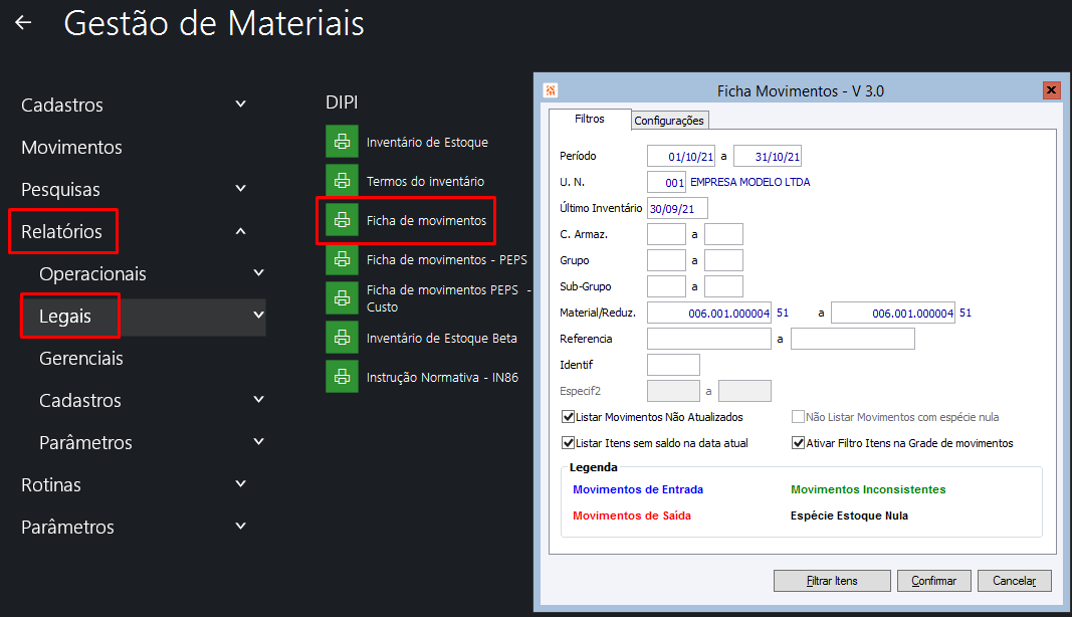Viewport: 1072px width, 617px height.
Task: Open the Instrução Normativa - IN86 report link
Action: (x=442, y=378)
